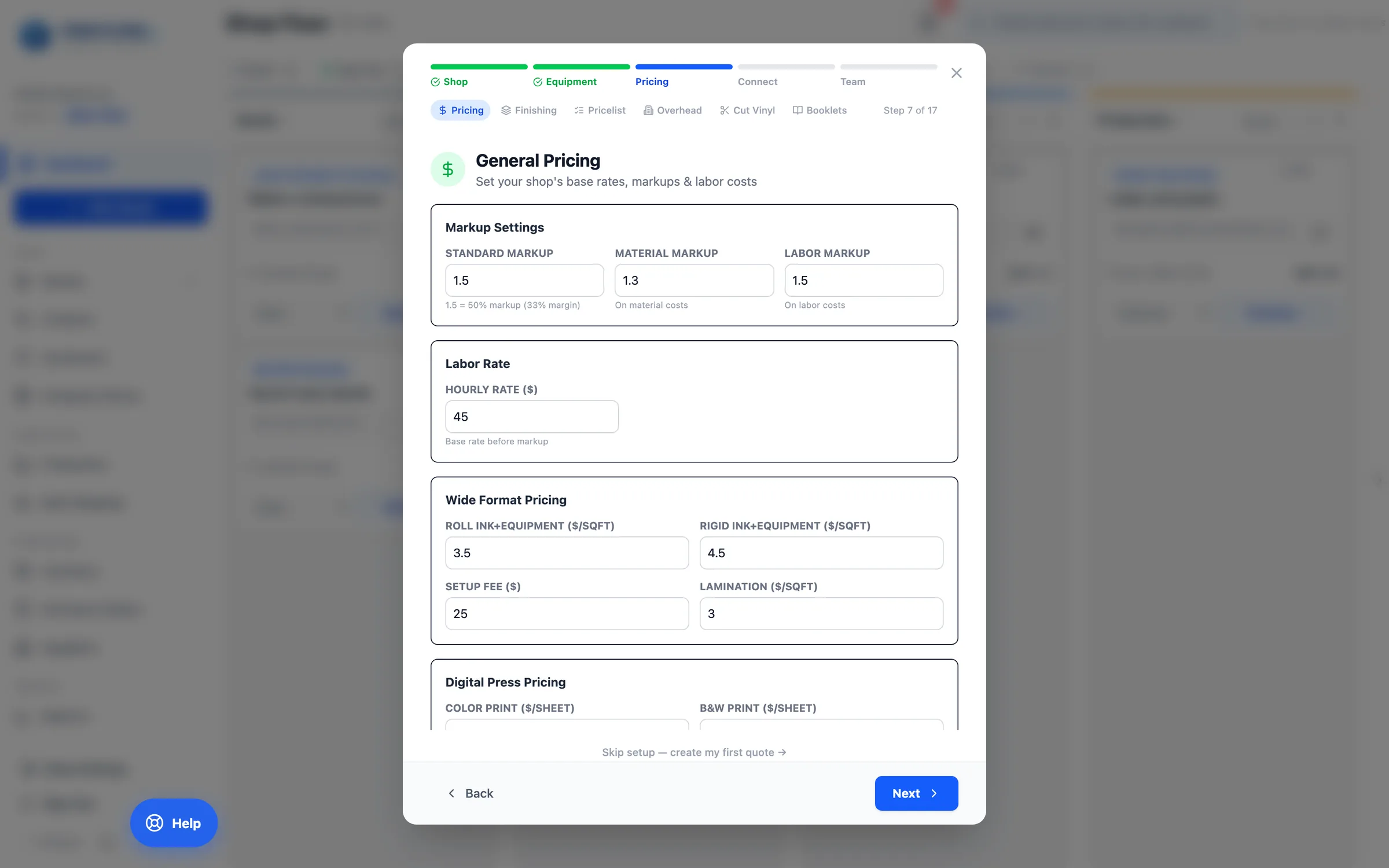Click the layers icon beside Finishing
The width and height of the screenshot is (1389, 868).
(506, 110)
